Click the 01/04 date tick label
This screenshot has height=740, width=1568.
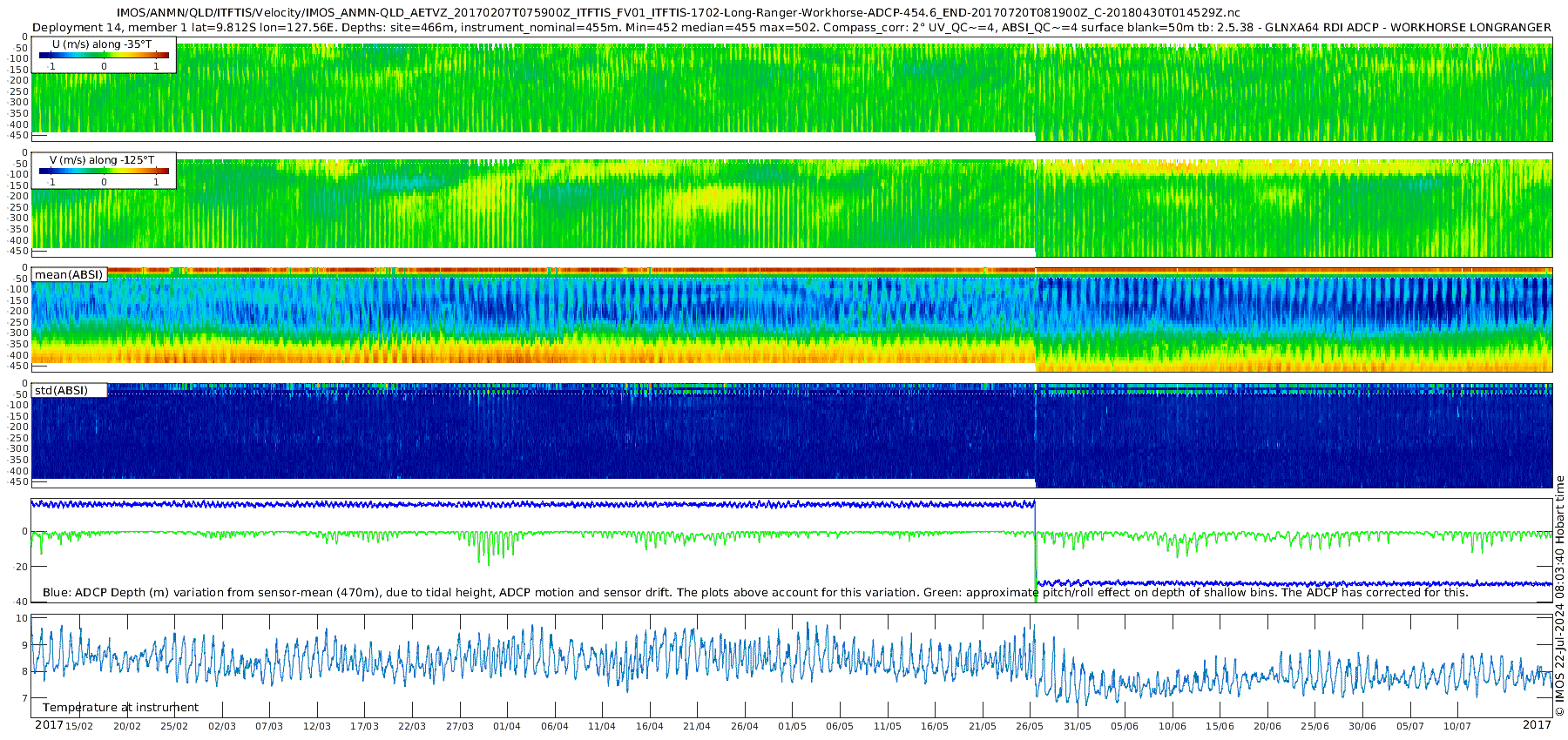(507, 726)
